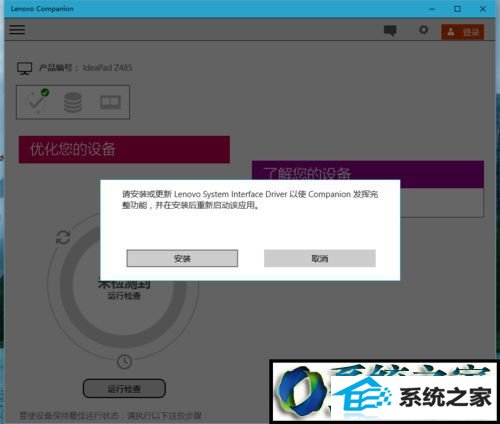Click the monitor icon beside product number
The height and width of the screenshot is (424, 500).
[24, 68]
